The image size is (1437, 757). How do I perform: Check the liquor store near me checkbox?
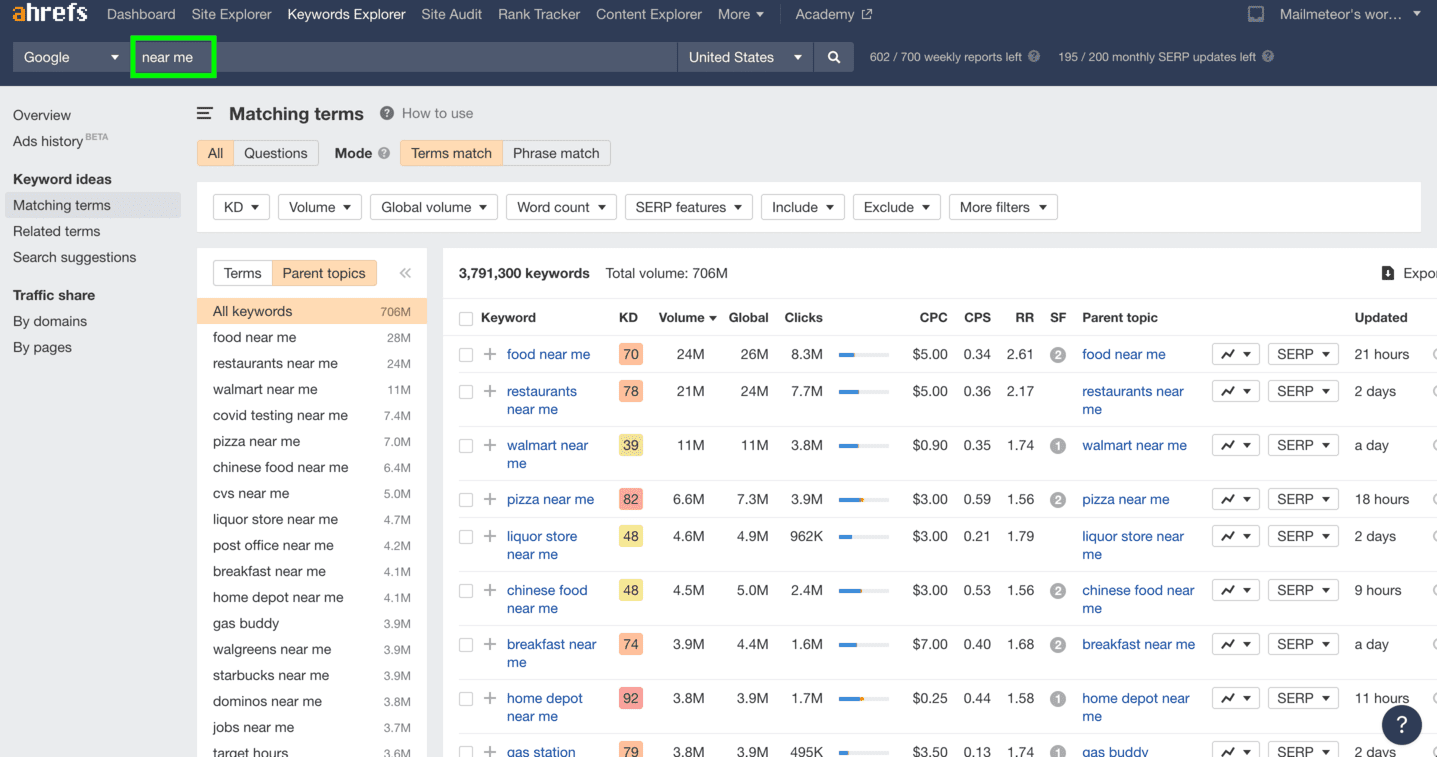[x=465, y=536]
